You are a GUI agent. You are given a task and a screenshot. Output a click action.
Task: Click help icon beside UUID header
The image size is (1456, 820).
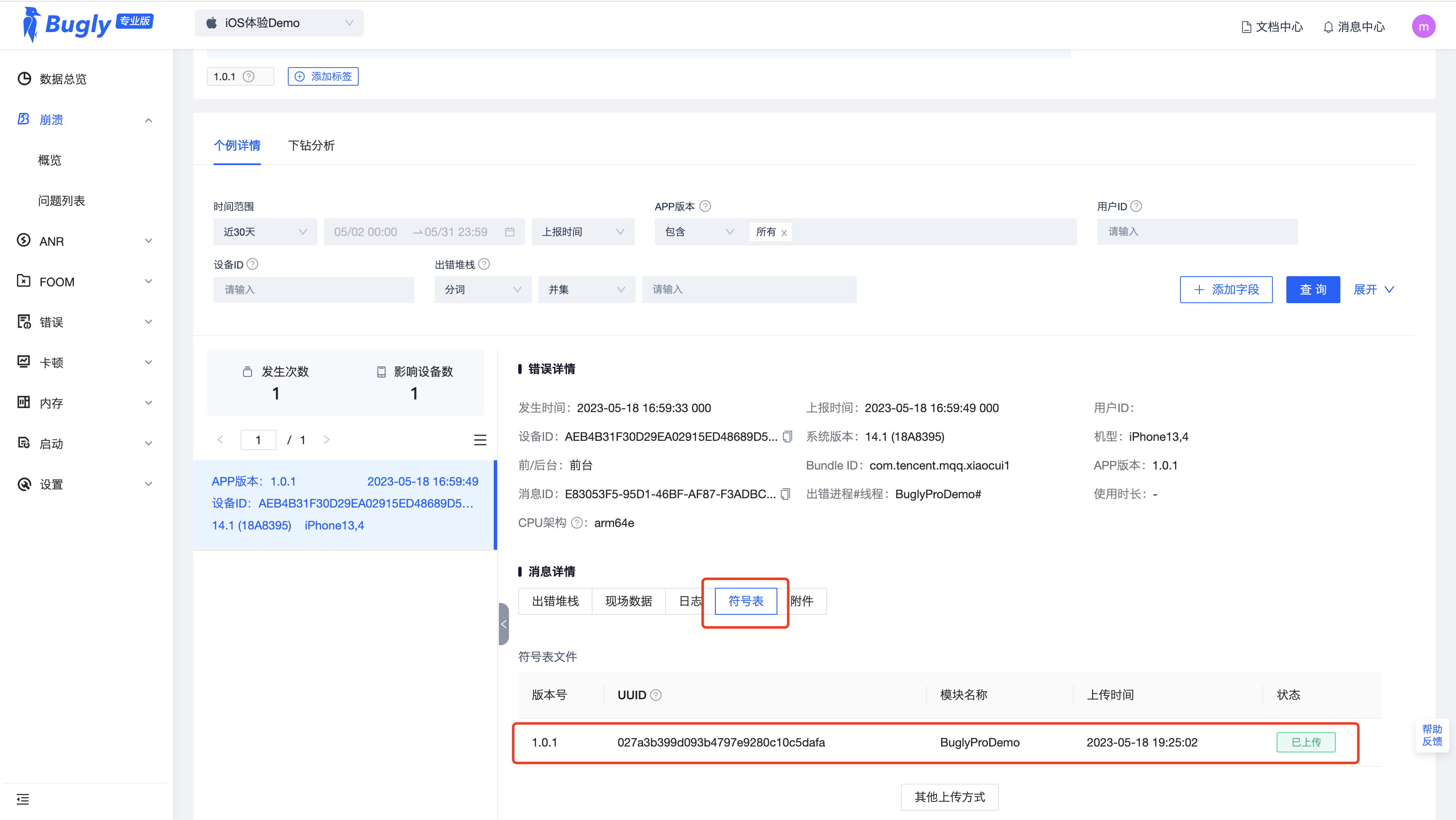(x=656, y=695)
